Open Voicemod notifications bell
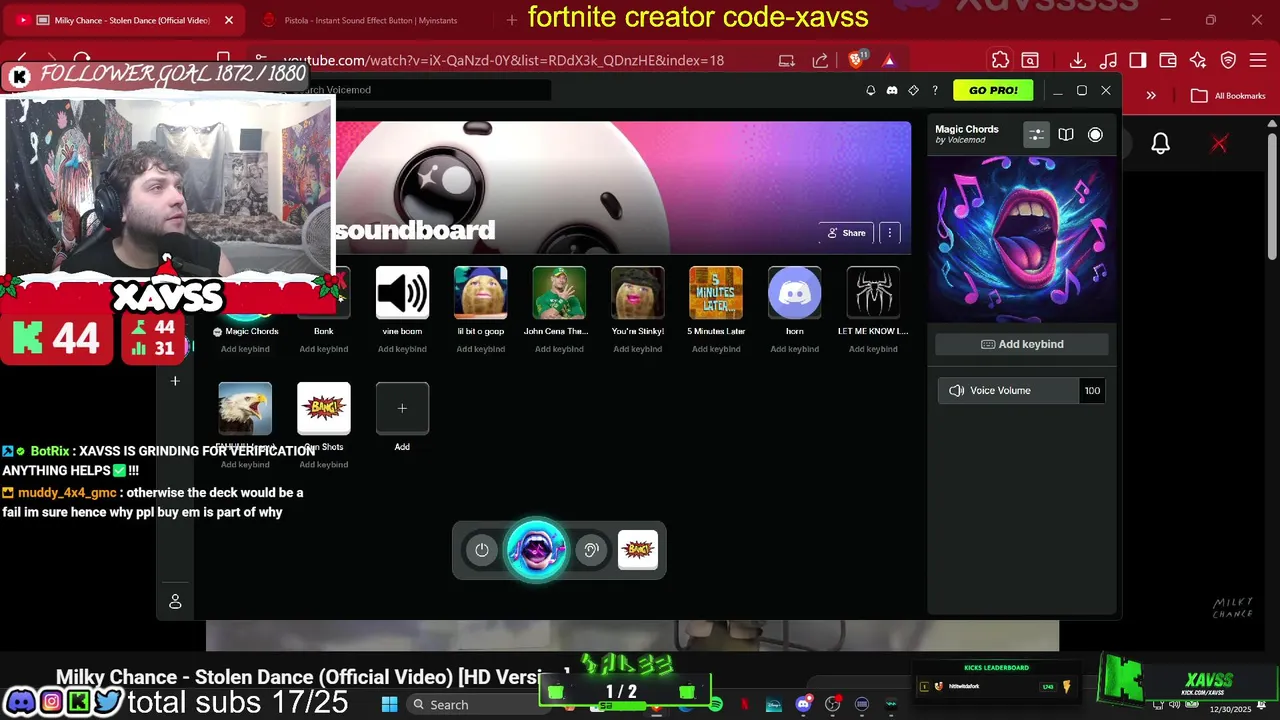This screenshot has width=1280, height=720. [x=870, y=90]
